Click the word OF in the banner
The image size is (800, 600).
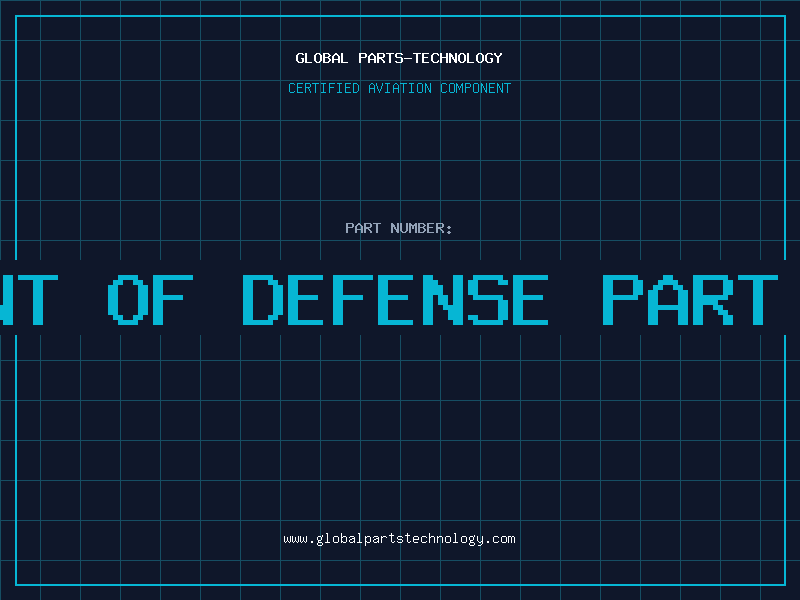point(151,300)
